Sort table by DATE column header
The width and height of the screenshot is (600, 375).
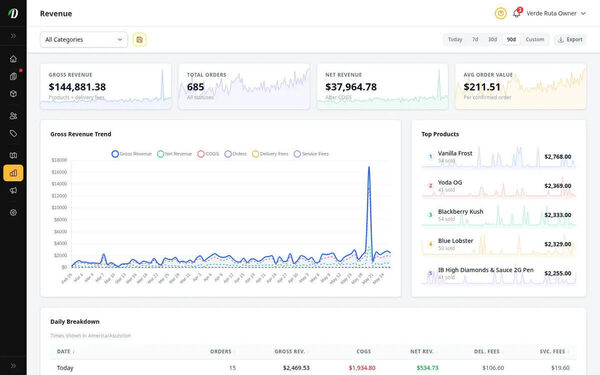[65, 351]
